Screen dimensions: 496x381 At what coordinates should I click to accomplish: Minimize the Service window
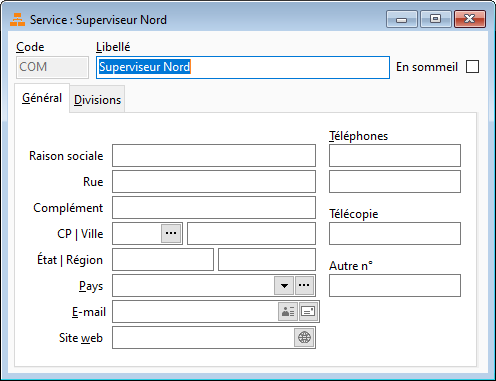401,19
